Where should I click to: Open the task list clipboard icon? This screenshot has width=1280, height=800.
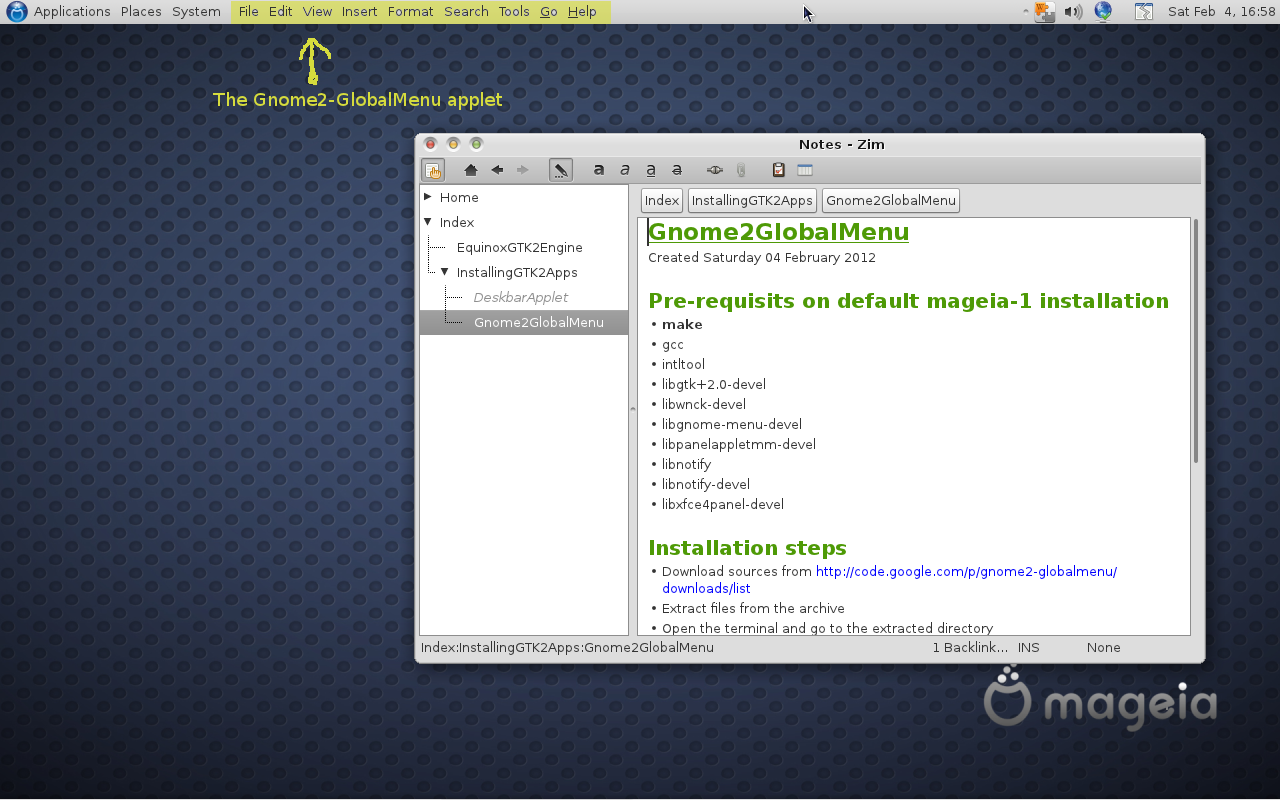pos(778,170)
